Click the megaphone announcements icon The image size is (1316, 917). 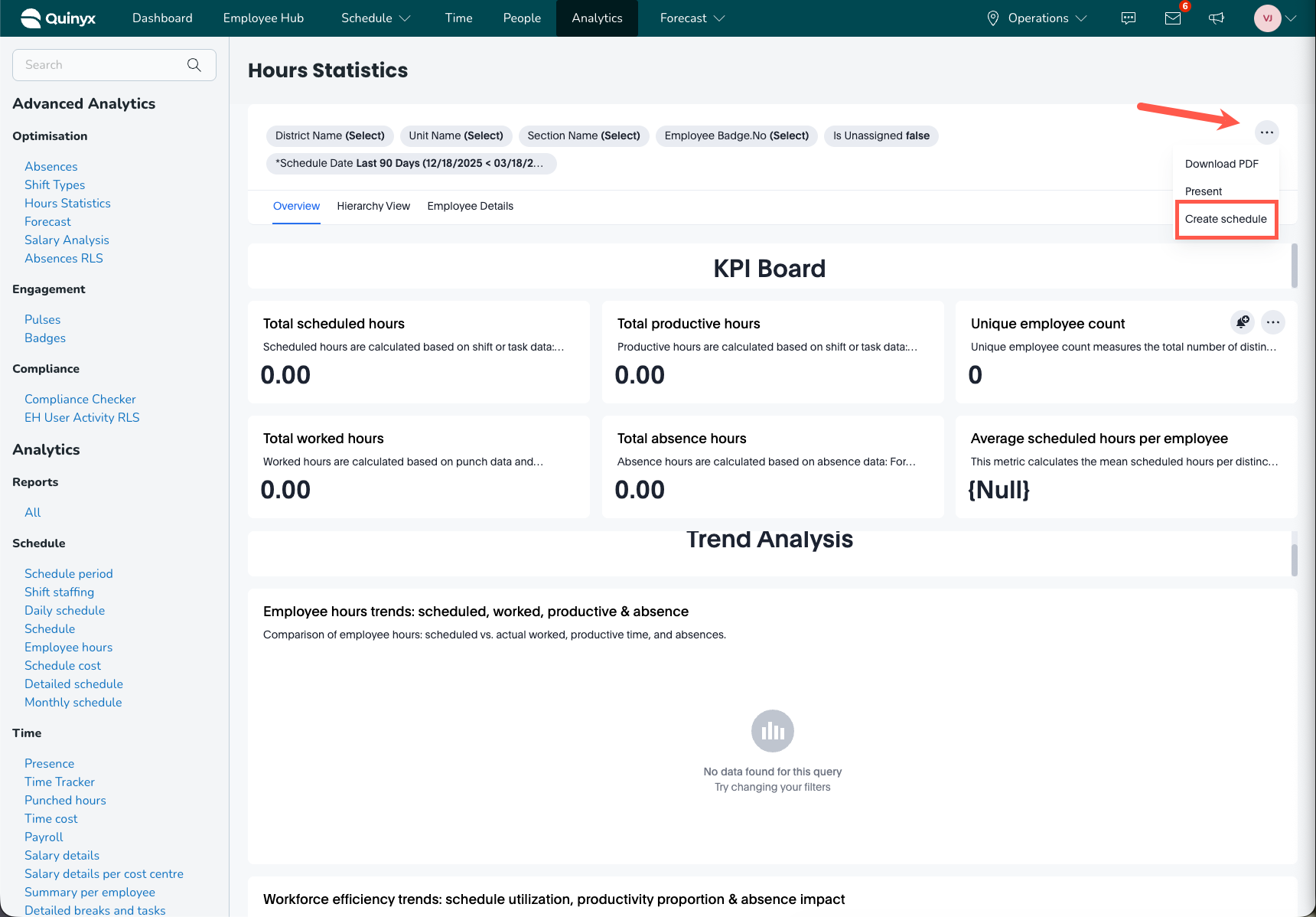[x=1217, y=18]
